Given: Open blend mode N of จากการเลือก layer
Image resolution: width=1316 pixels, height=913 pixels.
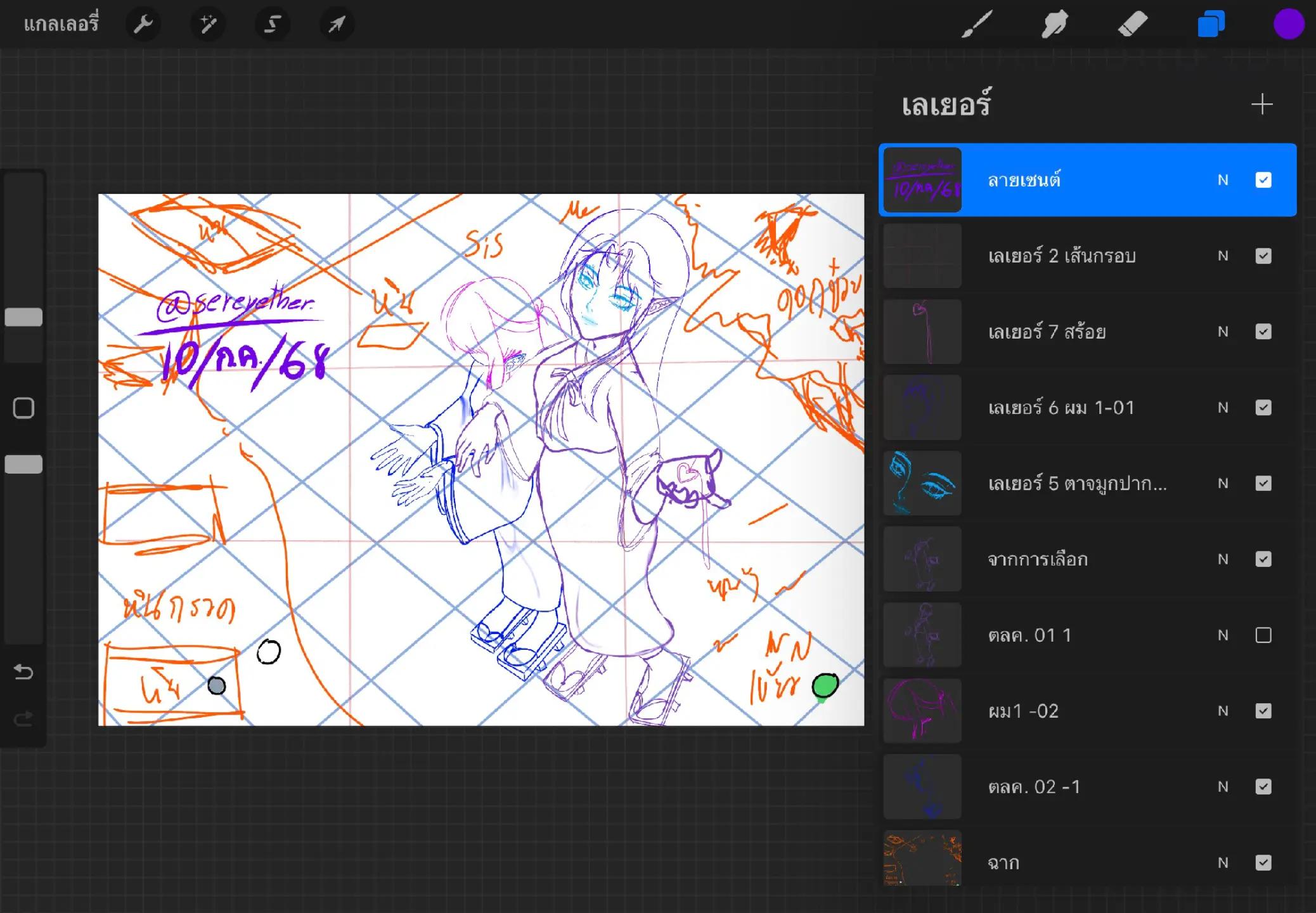Looking at the screenshot, I should click(x=1223, y=559).
